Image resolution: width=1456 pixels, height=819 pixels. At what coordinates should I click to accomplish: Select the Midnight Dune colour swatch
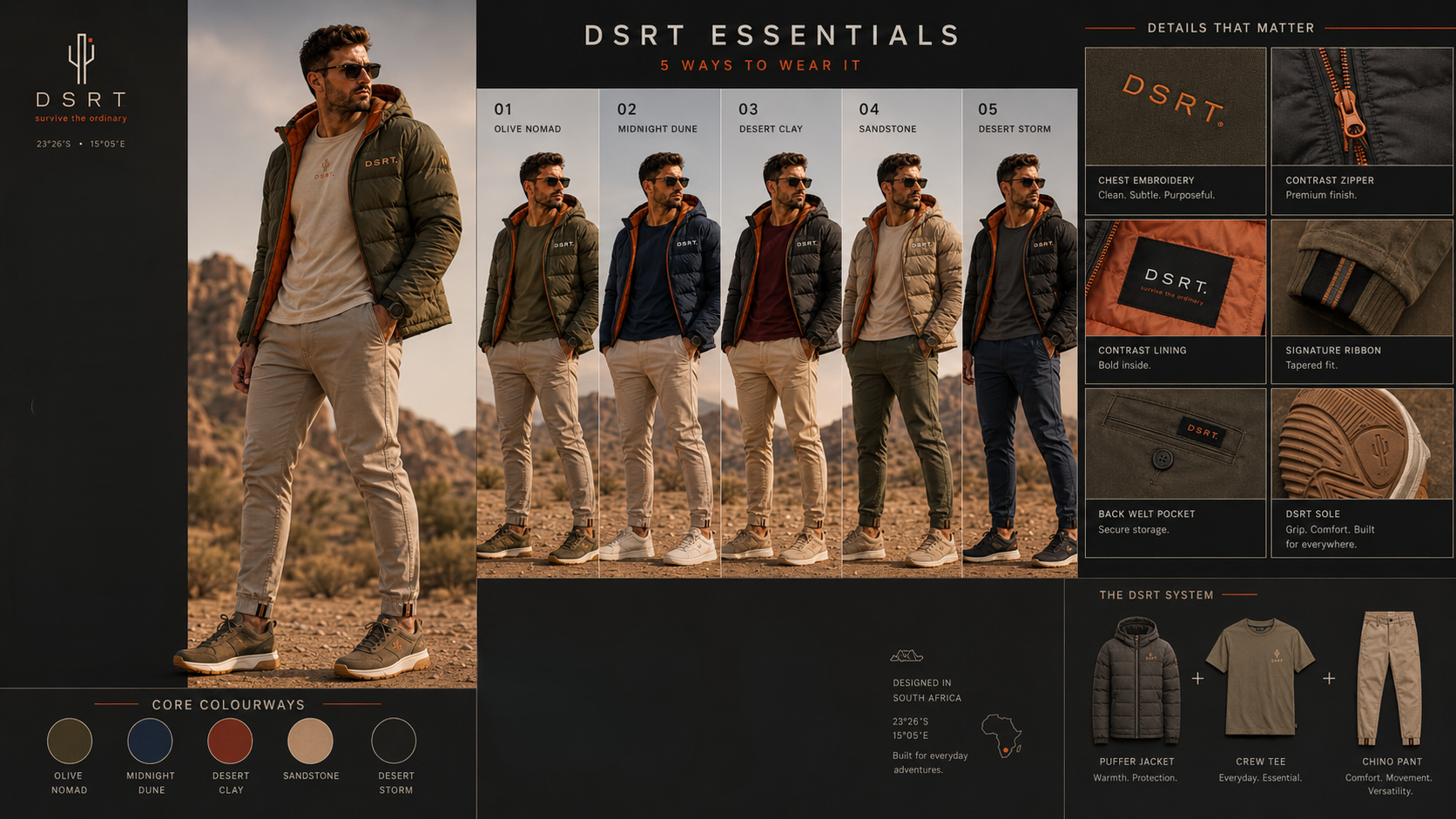coord(150,741)
